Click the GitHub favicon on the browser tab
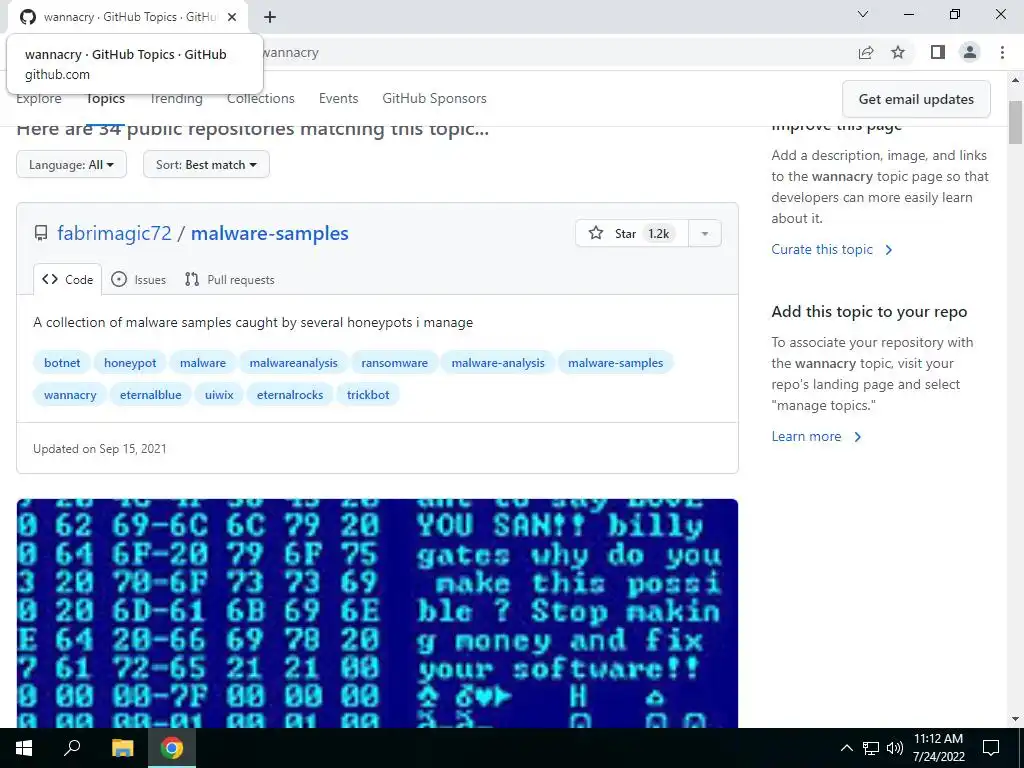Viewport: 1024px width, 768px height. [x=27, y=17]
